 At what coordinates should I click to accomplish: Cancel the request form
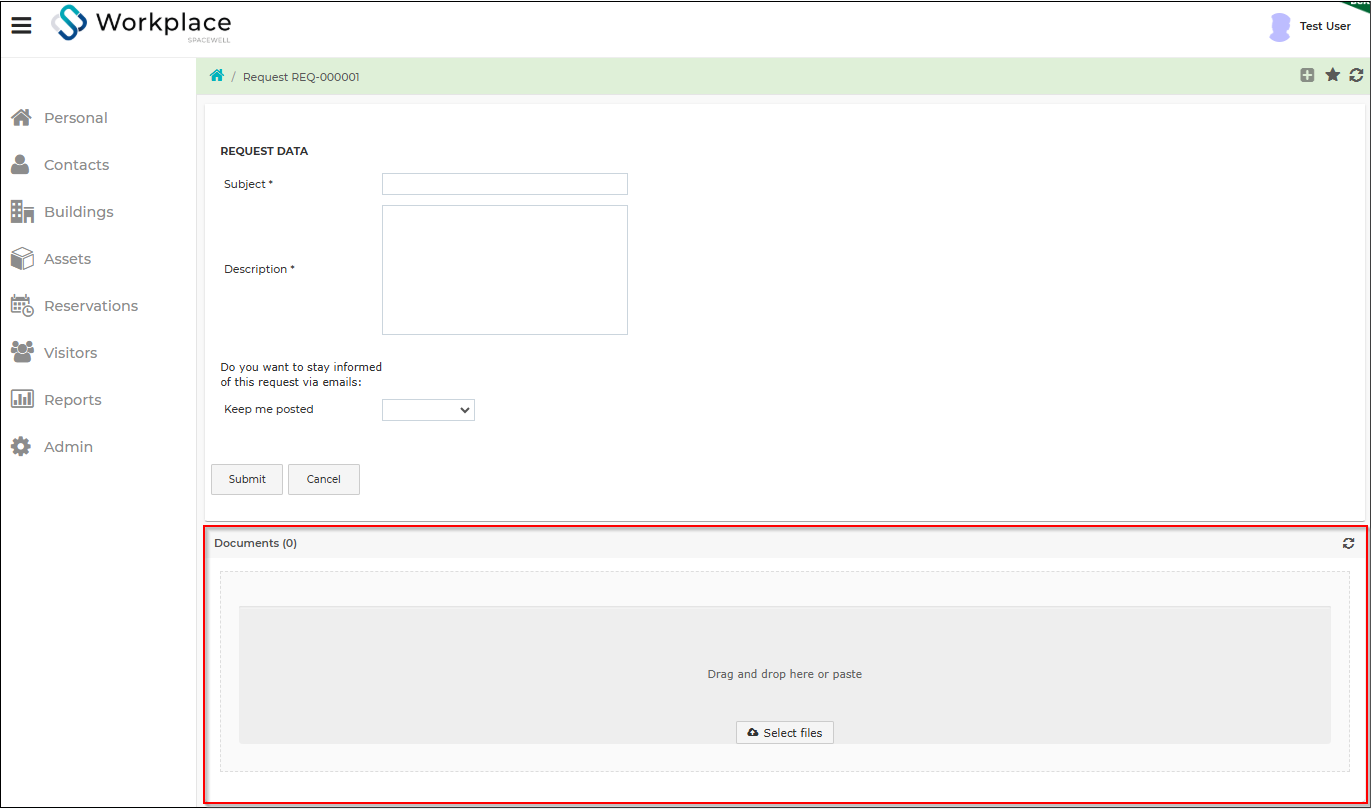coord(324,479)
